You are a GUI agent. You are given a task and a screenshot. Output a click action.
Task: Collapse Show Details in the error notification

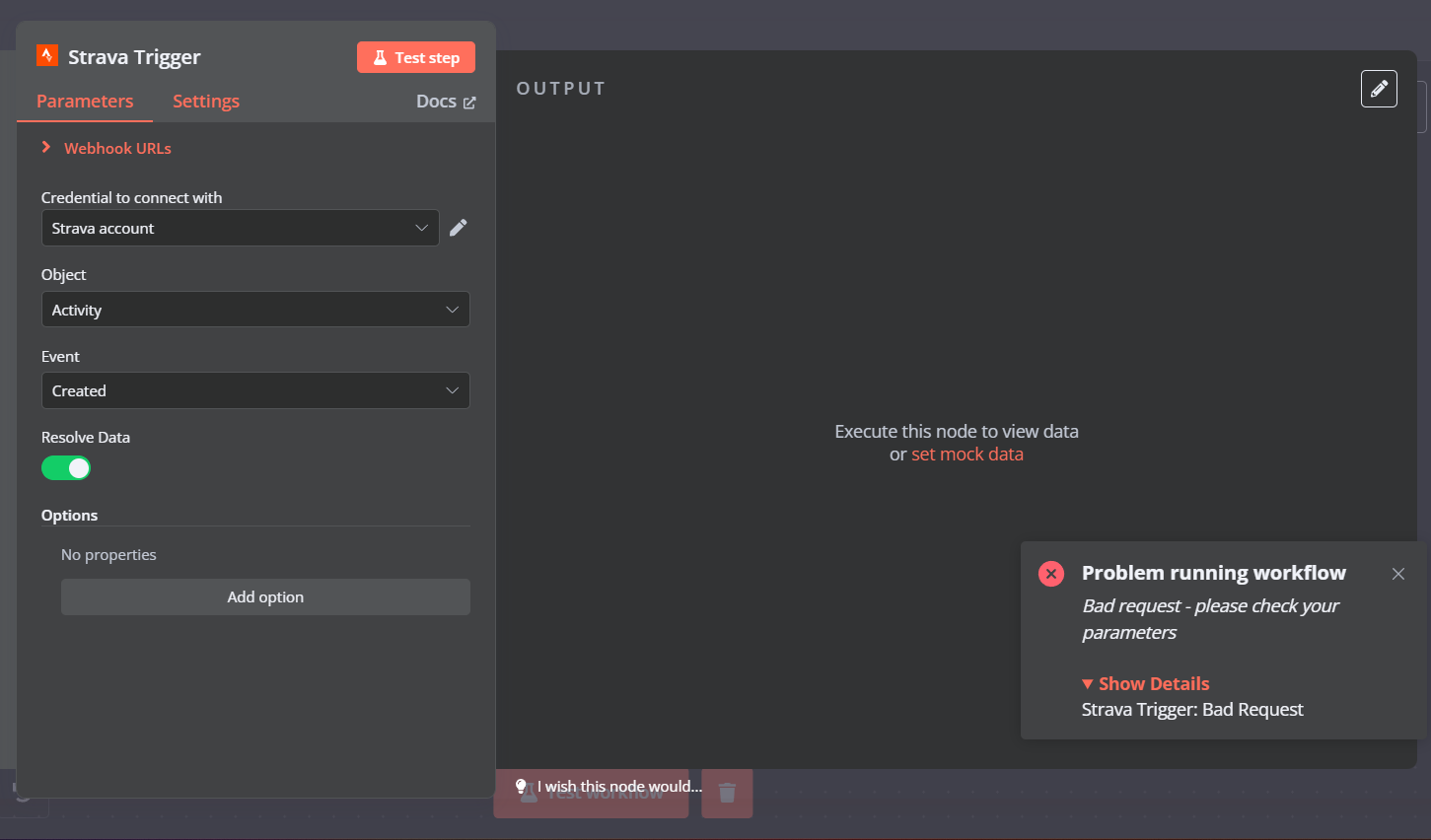(1145, 683)
